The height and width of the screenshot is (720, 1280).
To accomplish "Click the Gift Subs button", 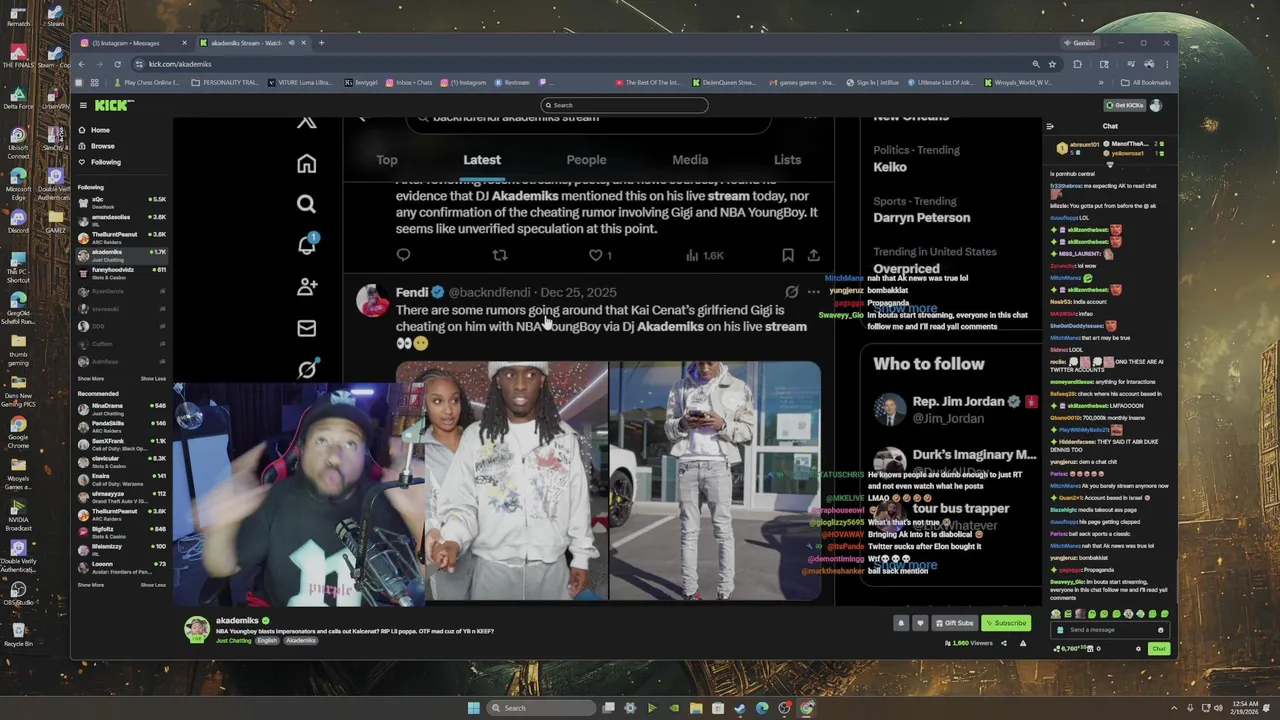I will [x=954, y=623].
